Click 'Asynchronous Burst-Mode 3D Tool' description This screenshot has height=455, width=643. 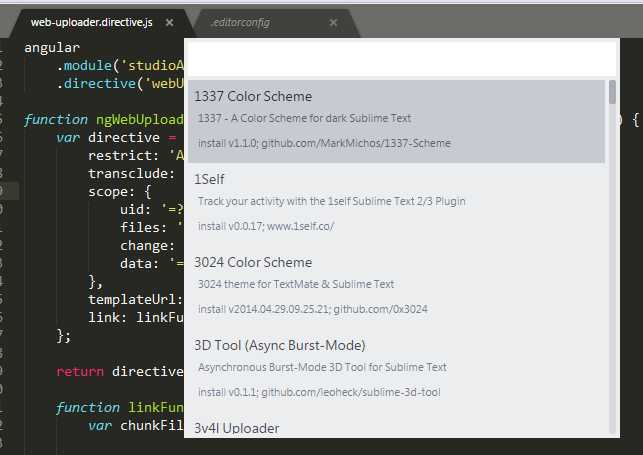pos(322,367)
